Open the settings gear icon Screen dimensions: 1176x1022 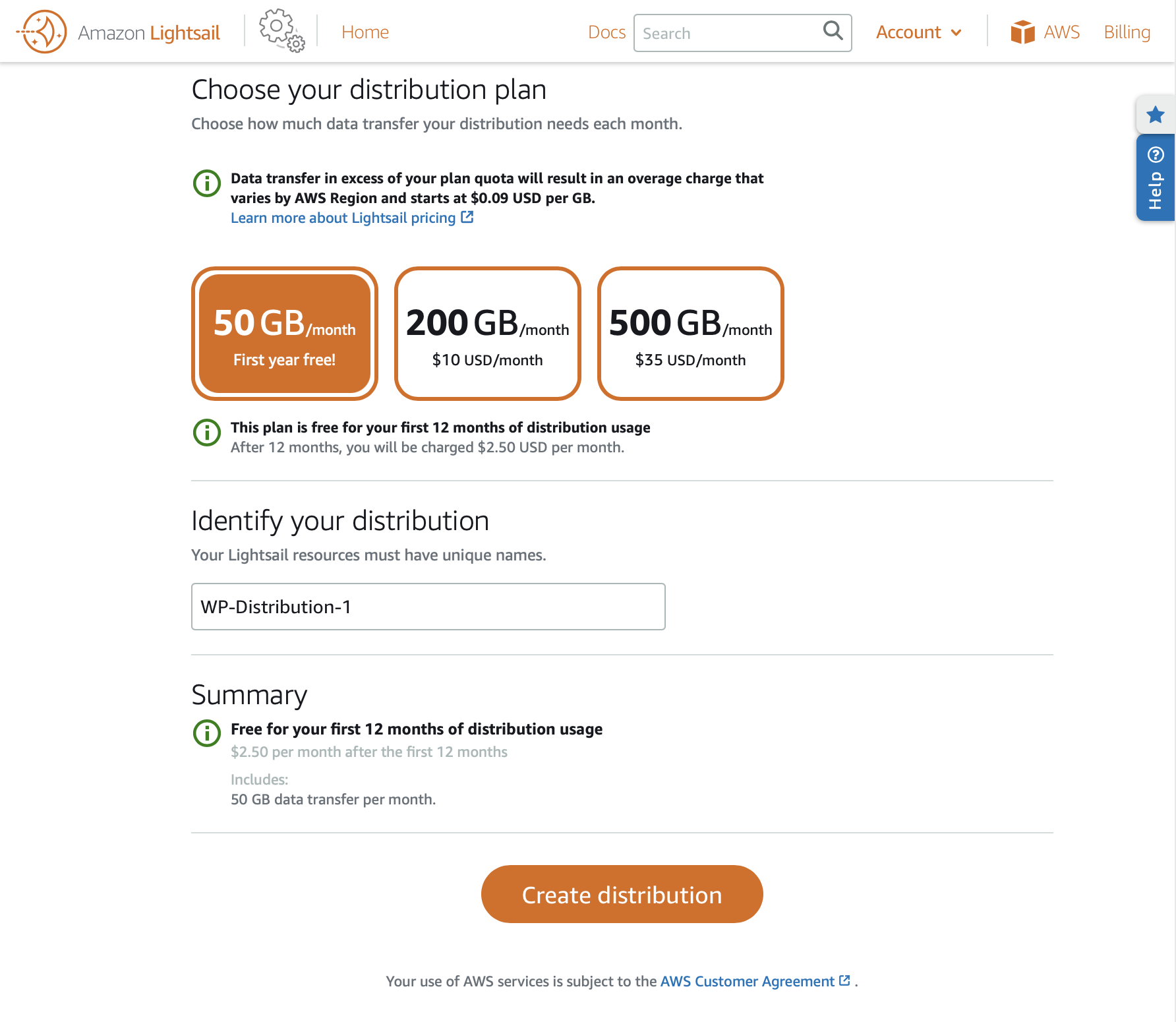[281, 30]
